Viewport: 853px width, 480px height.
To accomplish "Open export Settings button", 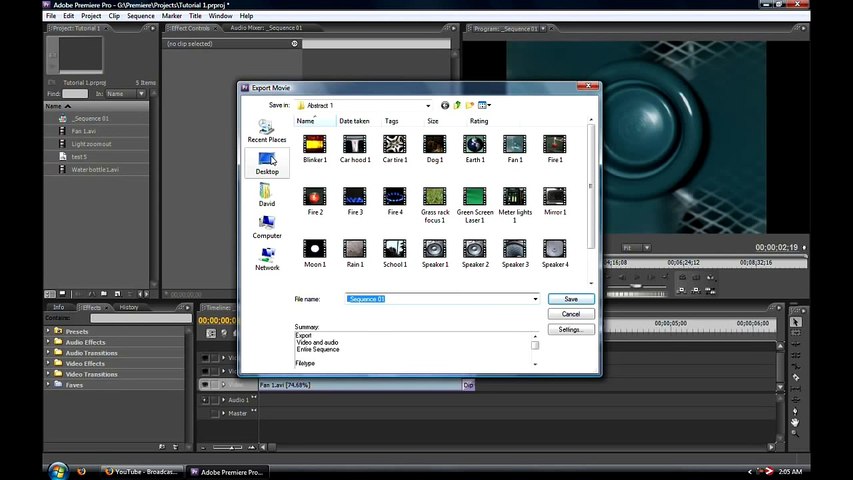I will [570, 329].
